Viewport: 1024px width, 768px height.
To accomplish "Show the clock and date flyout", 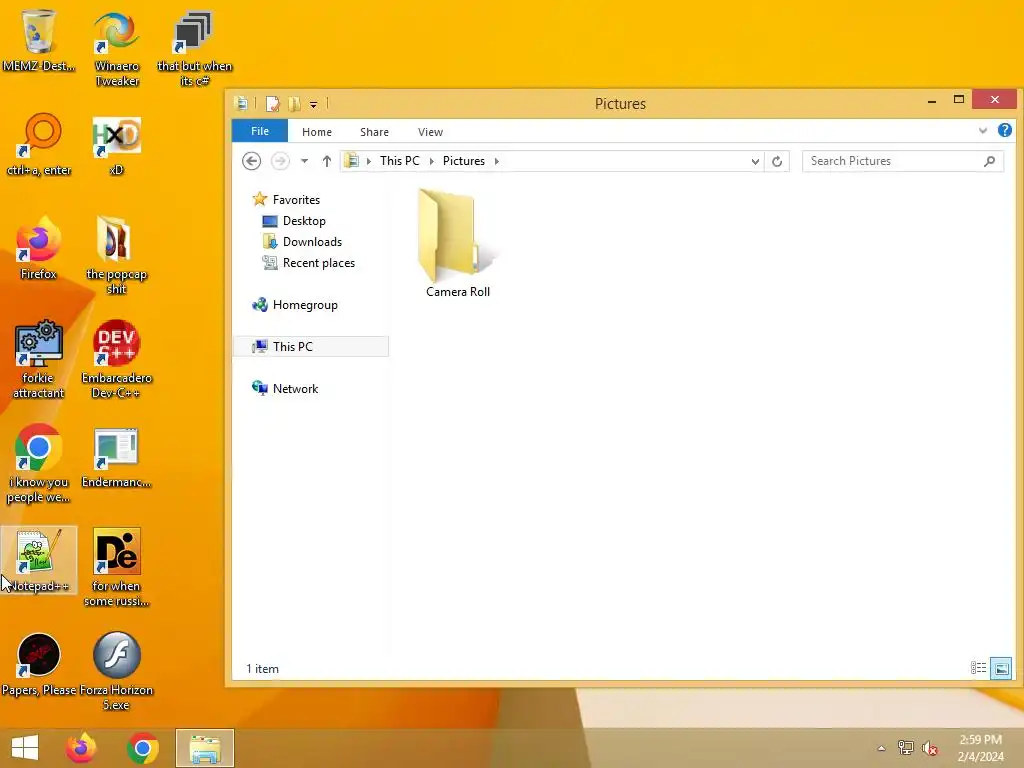I will 980,748.
